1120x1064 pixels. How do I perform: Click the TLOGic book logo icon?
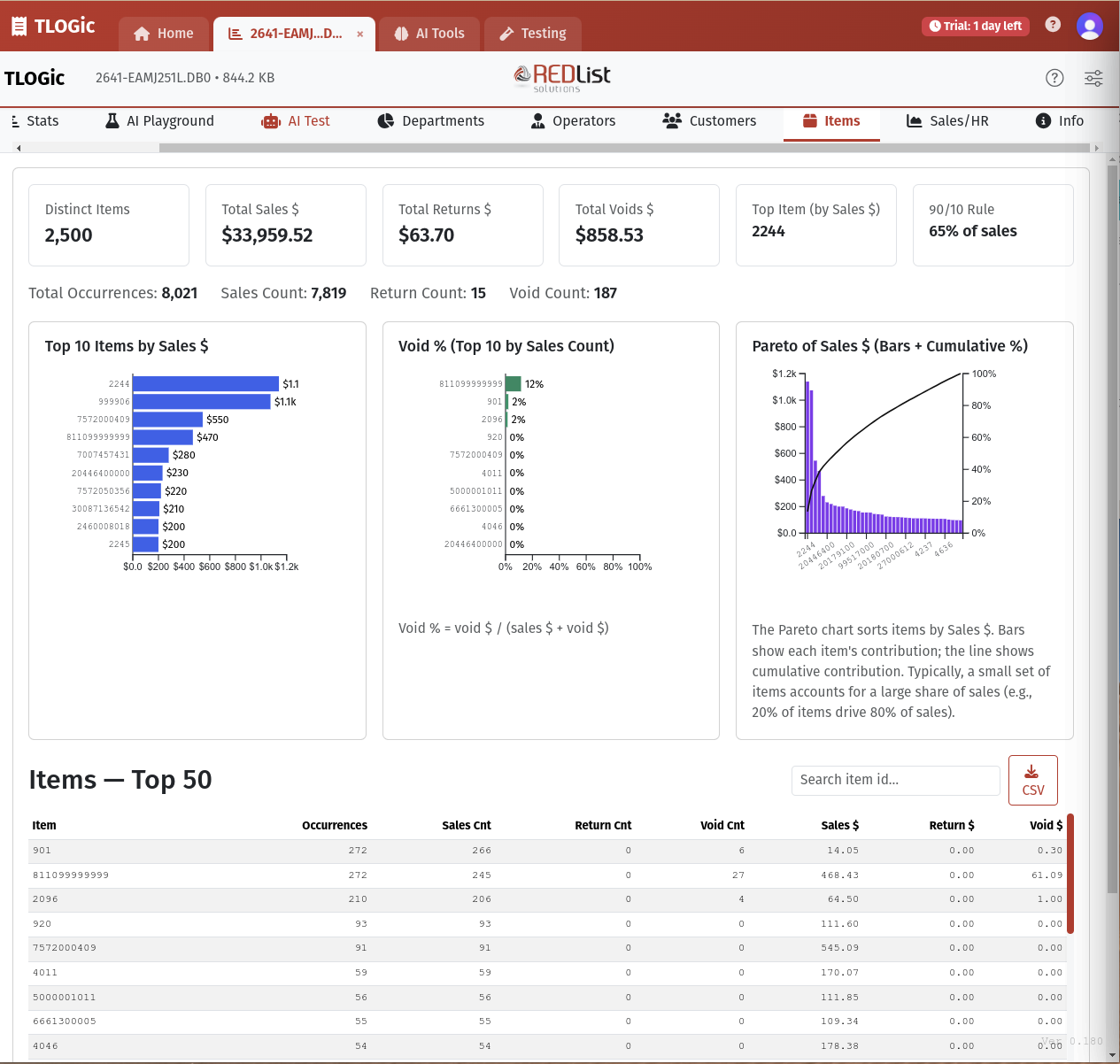point(19,26)
